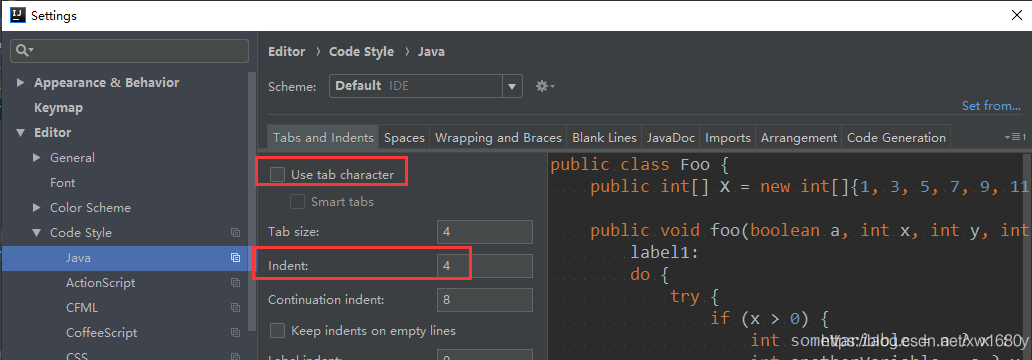Click the Editor breadcrumb
Screen dimensions: 1032x360
287,51
